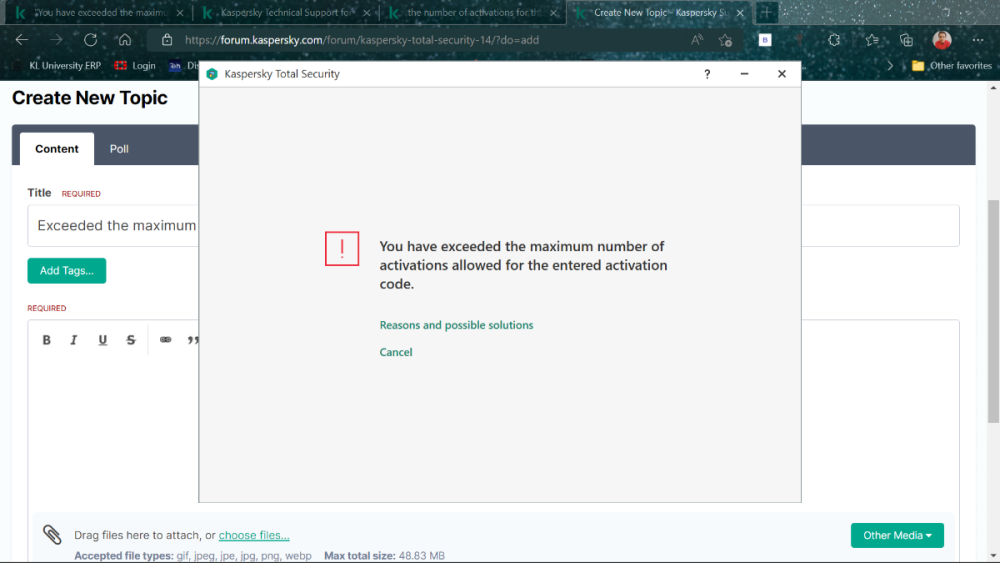Apply Italic formatting in the editor

[74, 340]
